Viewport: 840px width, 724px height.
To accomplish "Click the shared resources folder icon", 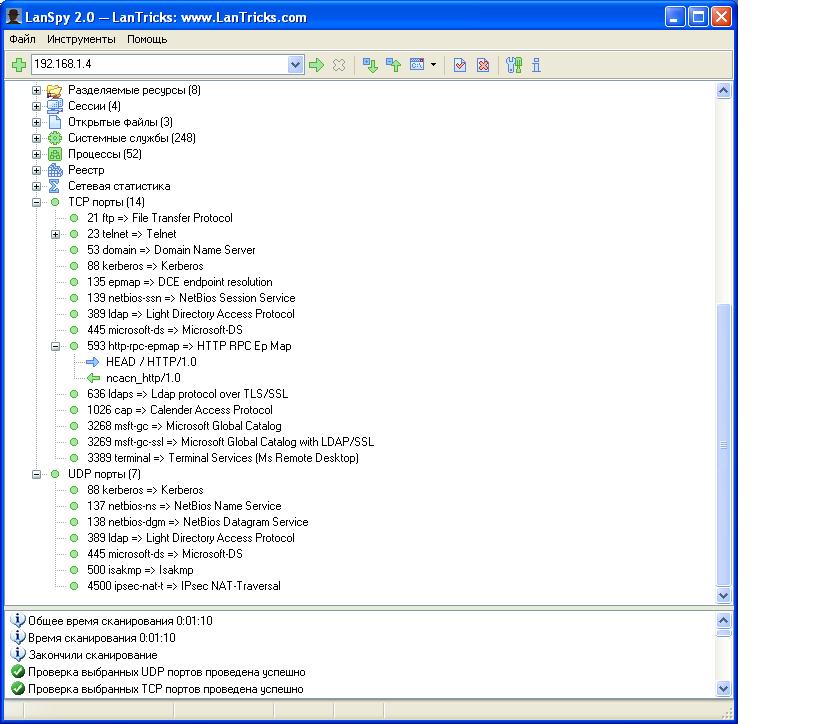I will click(55, 91).
